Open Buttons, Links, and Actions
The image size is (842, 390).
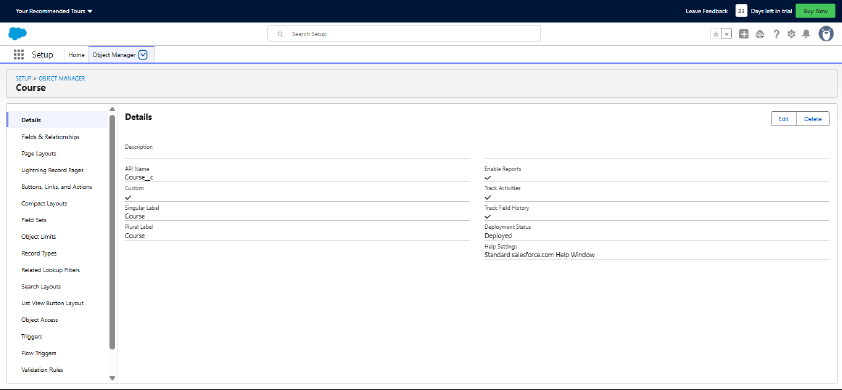point(56,187)
